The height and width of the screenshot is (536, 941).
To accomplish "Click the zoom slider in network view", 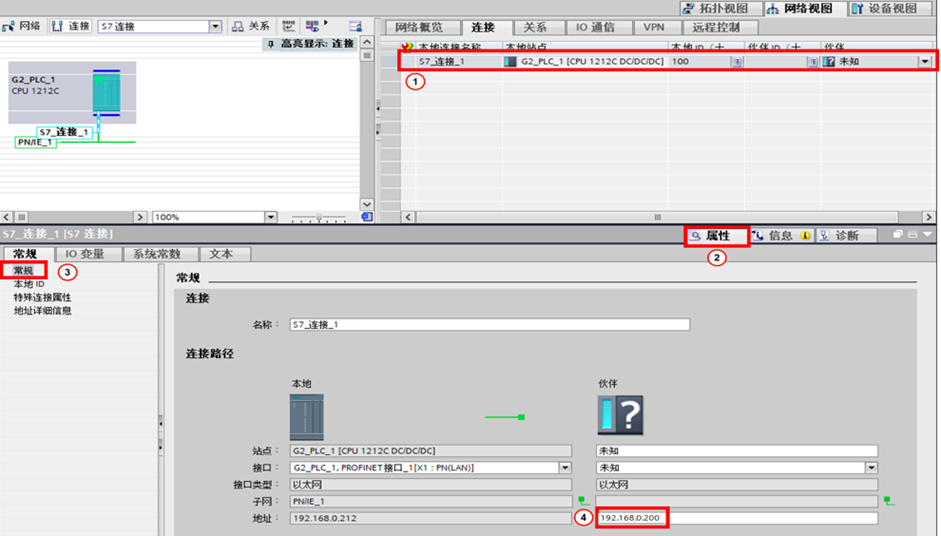I will click(x=318, y=217).
